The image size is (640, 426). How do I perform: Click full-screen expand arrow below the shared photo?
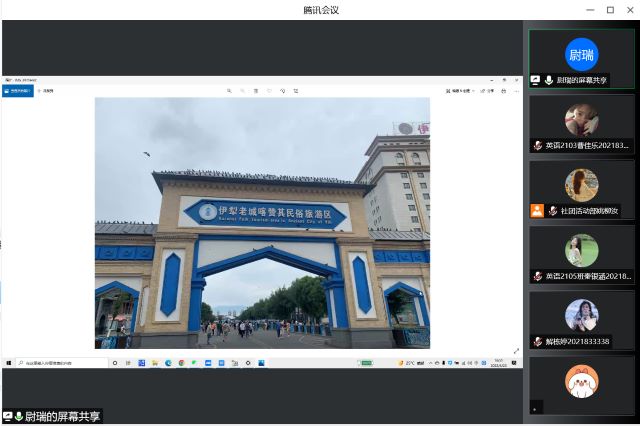pos(516,351)
